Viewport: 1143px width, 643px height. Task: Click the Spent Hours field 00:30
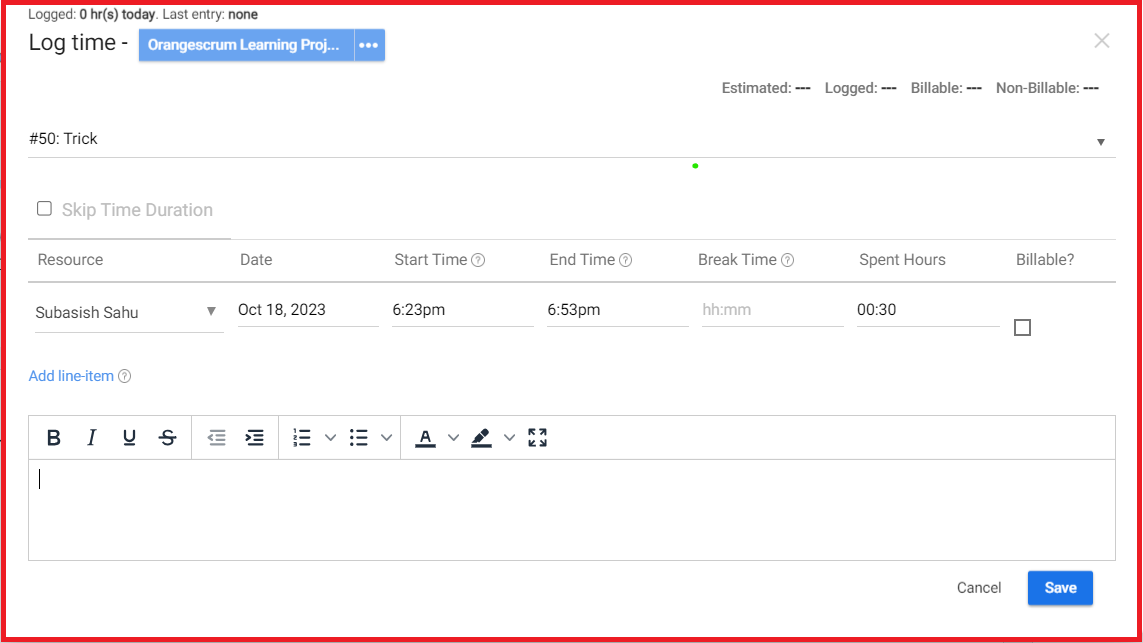click(x=927, y=310)
